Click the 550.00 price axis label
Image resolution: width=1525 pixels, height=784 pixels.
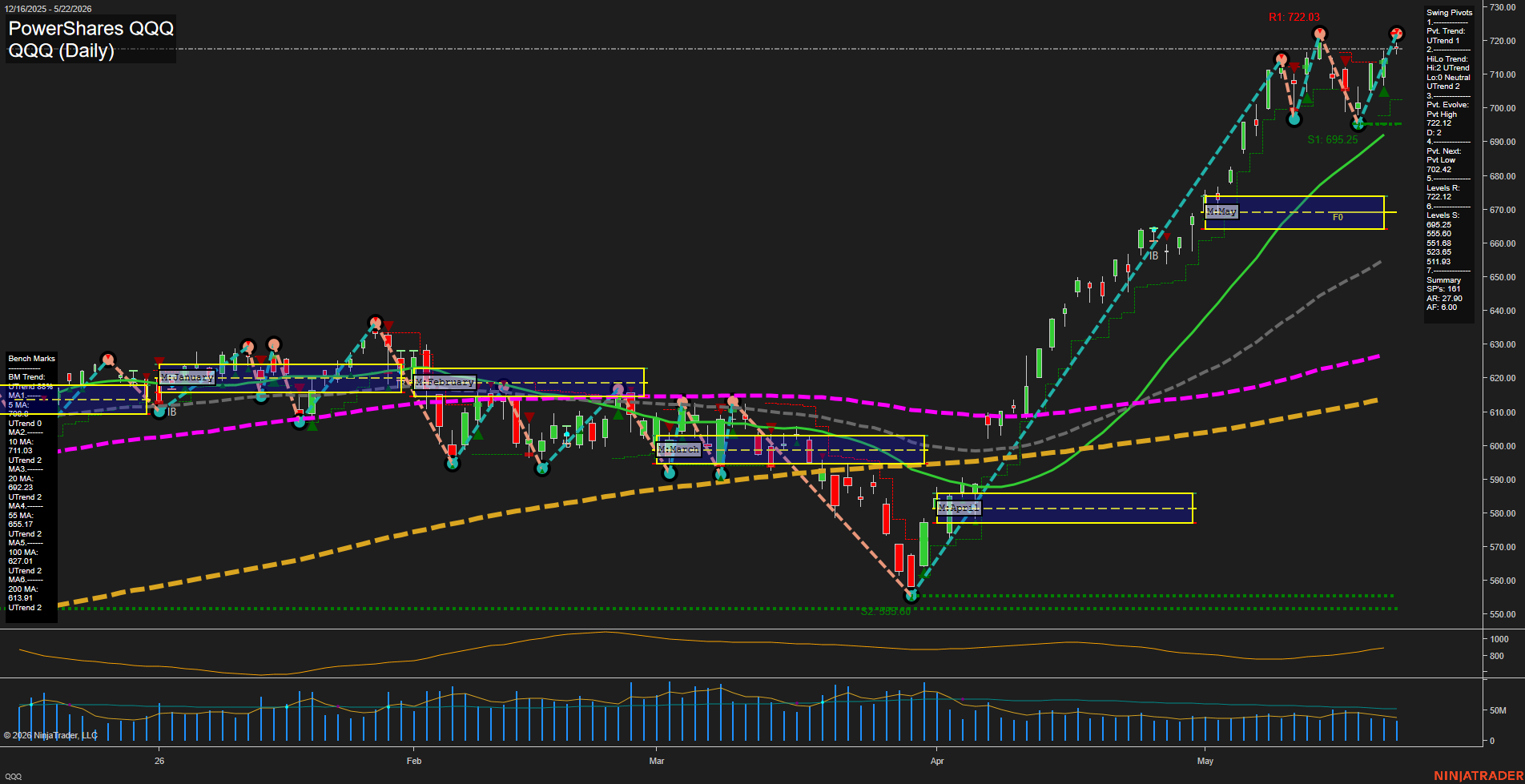(x=1502, y=614)
